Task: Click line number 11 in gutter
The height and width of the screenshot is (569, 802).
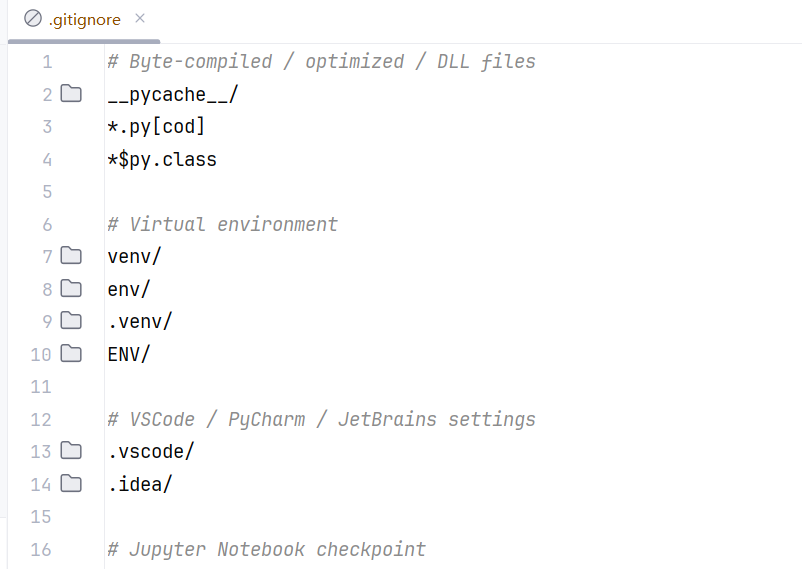Action: 41,386
